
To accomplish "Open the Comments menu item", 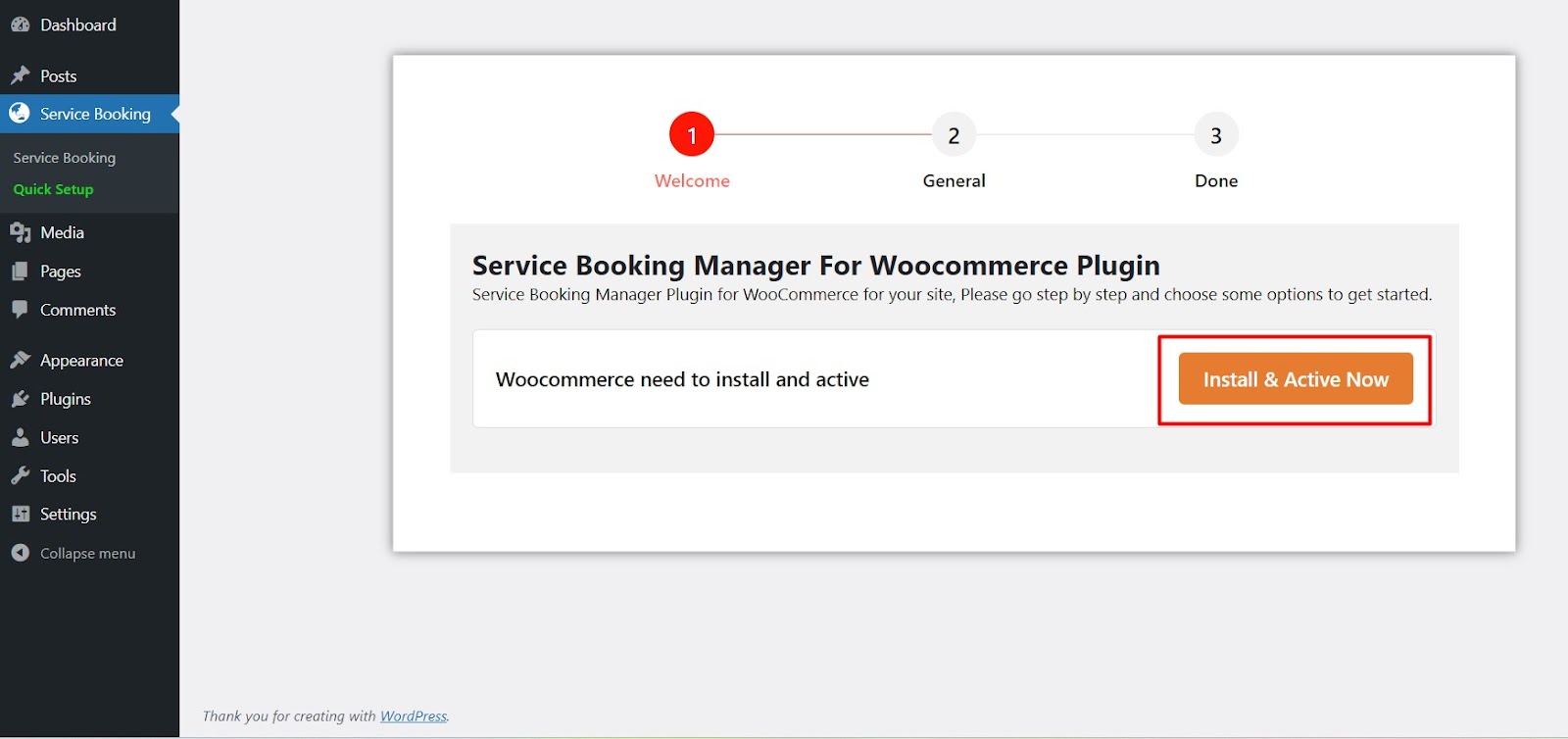I will (89, 310).
